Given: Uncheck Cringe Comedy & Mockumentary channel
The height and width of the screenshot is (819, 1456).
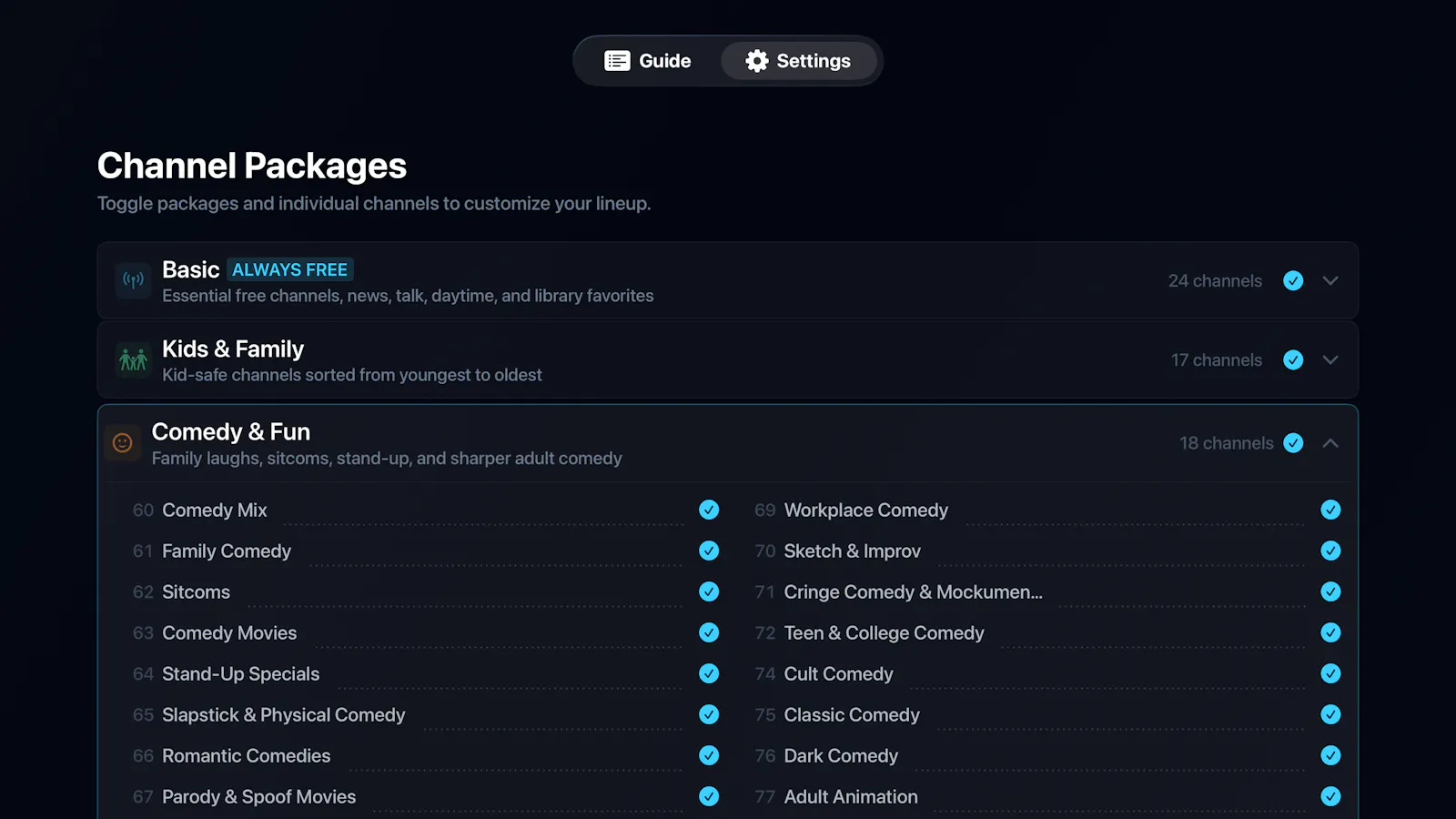Looking at the screenshot, I should point(1330,591).
